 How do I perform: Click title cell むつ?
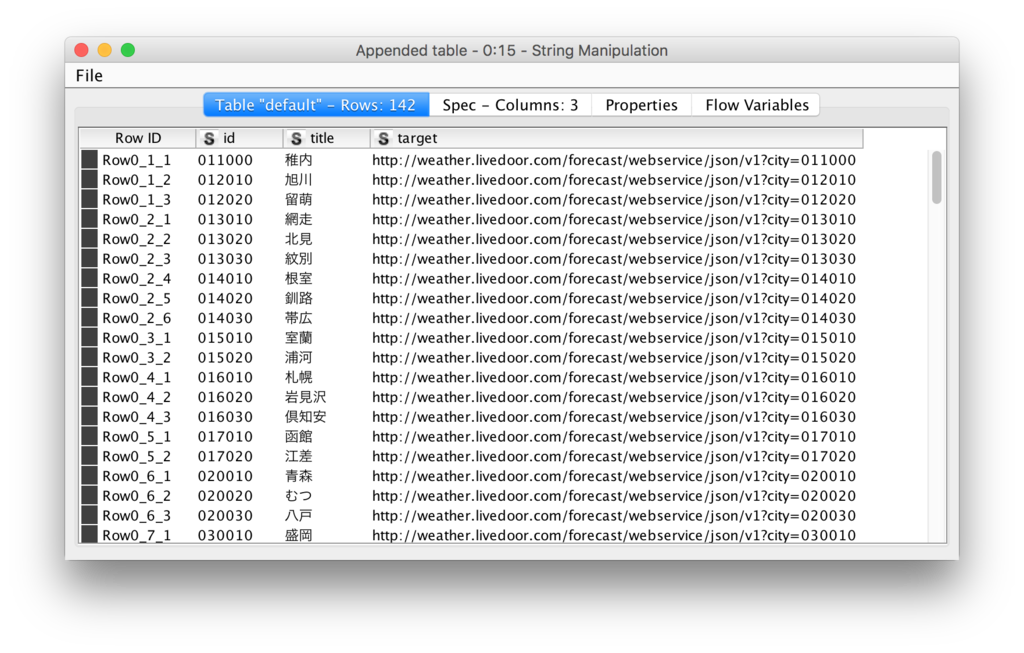click(x=298, y=496)
